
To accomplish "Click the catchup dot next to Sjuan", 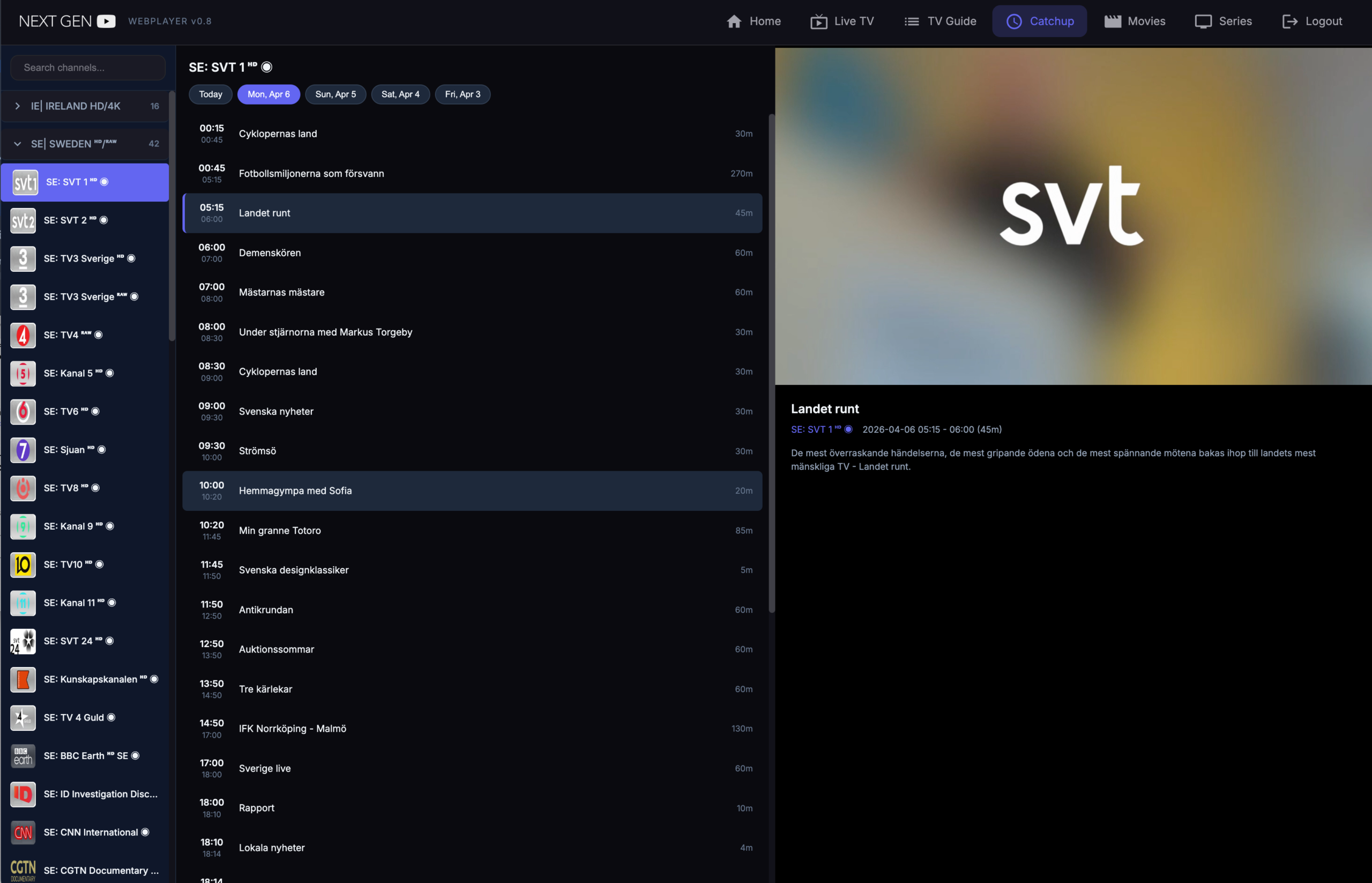I will 102,449.
